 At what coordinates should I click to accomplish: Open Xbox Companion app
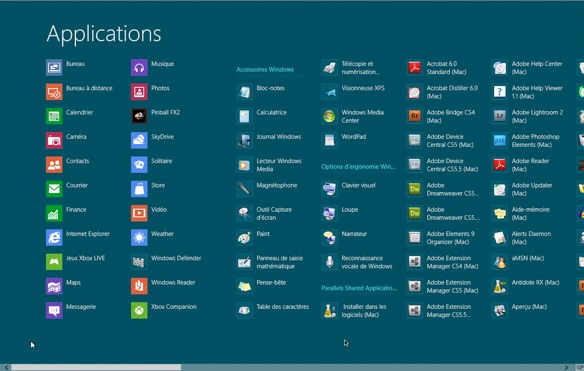tap(139, 310)
